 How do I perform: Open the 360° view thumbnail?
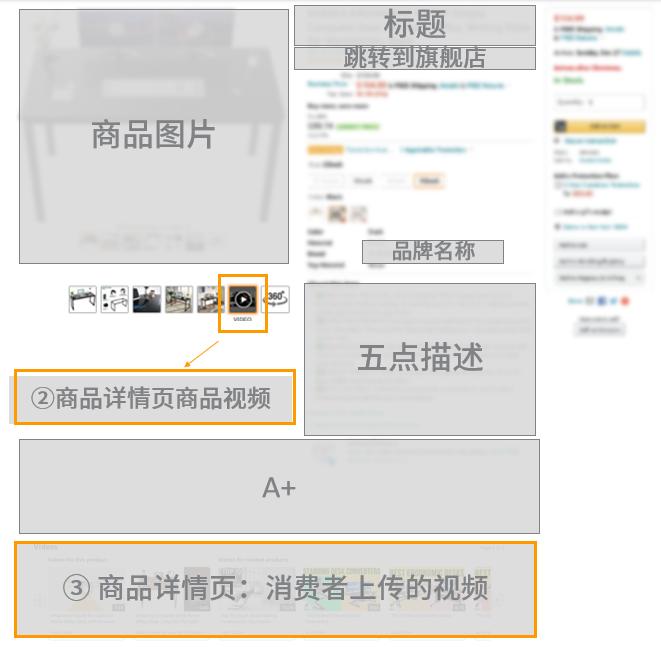coord(276,299)
